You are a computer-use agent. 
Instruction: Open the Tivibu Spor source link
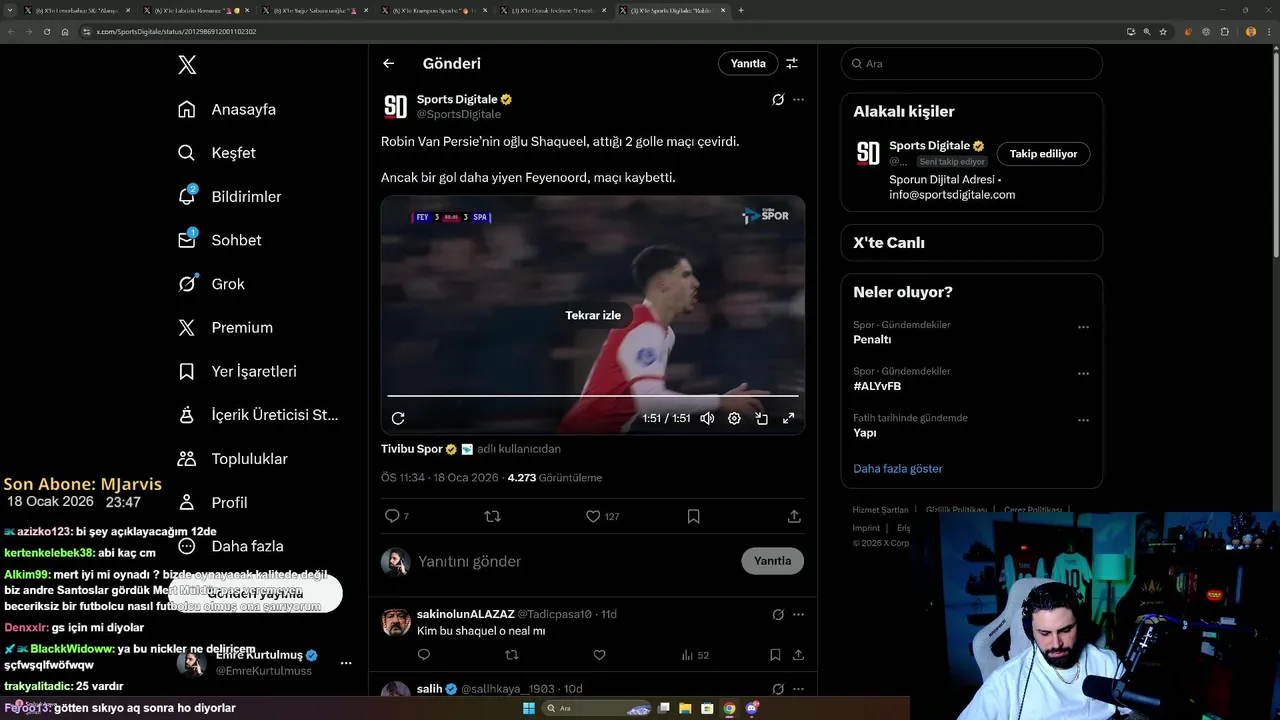(412, 449)
